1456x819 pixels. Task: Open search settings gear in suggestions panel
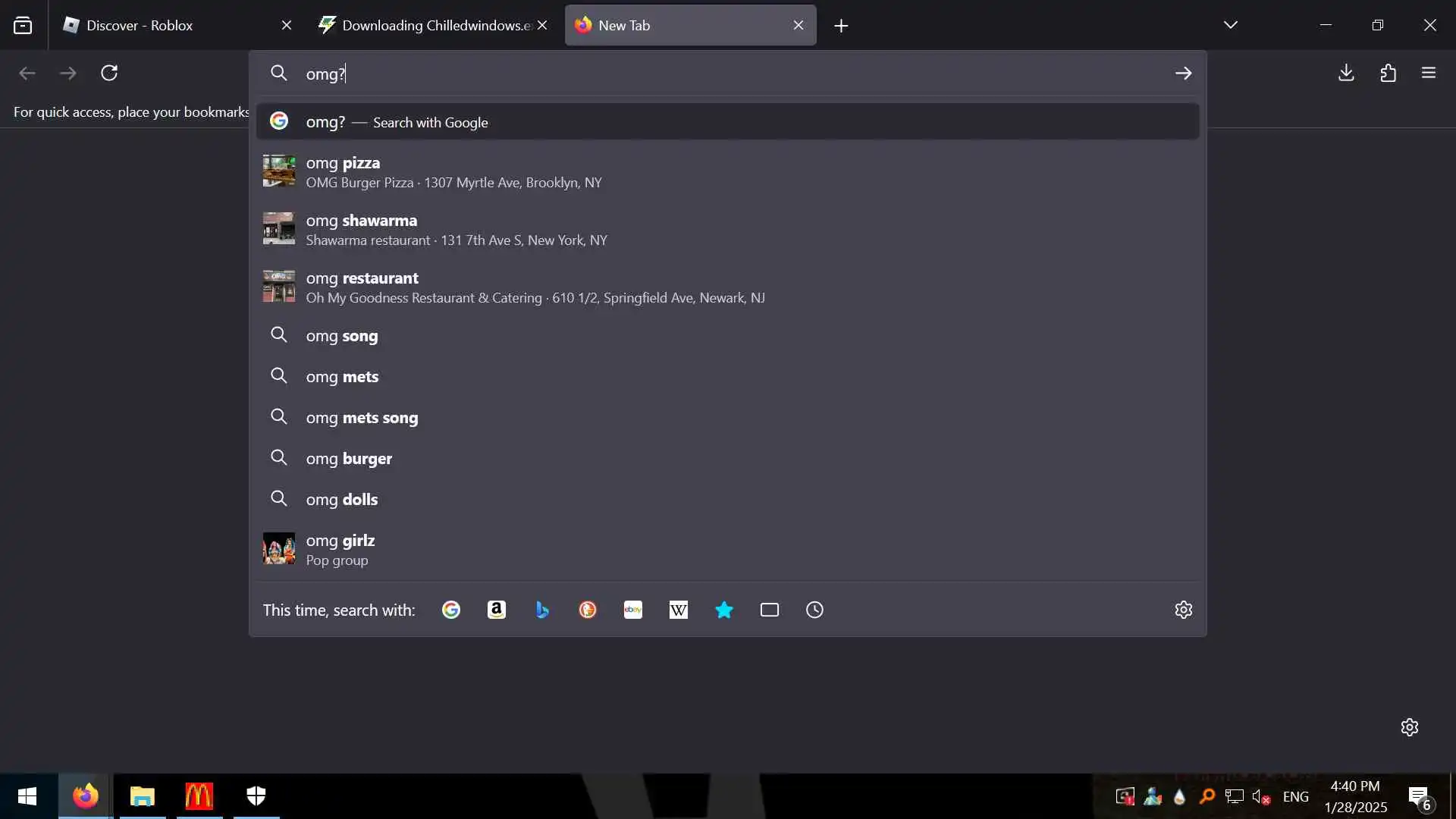pyautogui.click(x=1183, y=610)
